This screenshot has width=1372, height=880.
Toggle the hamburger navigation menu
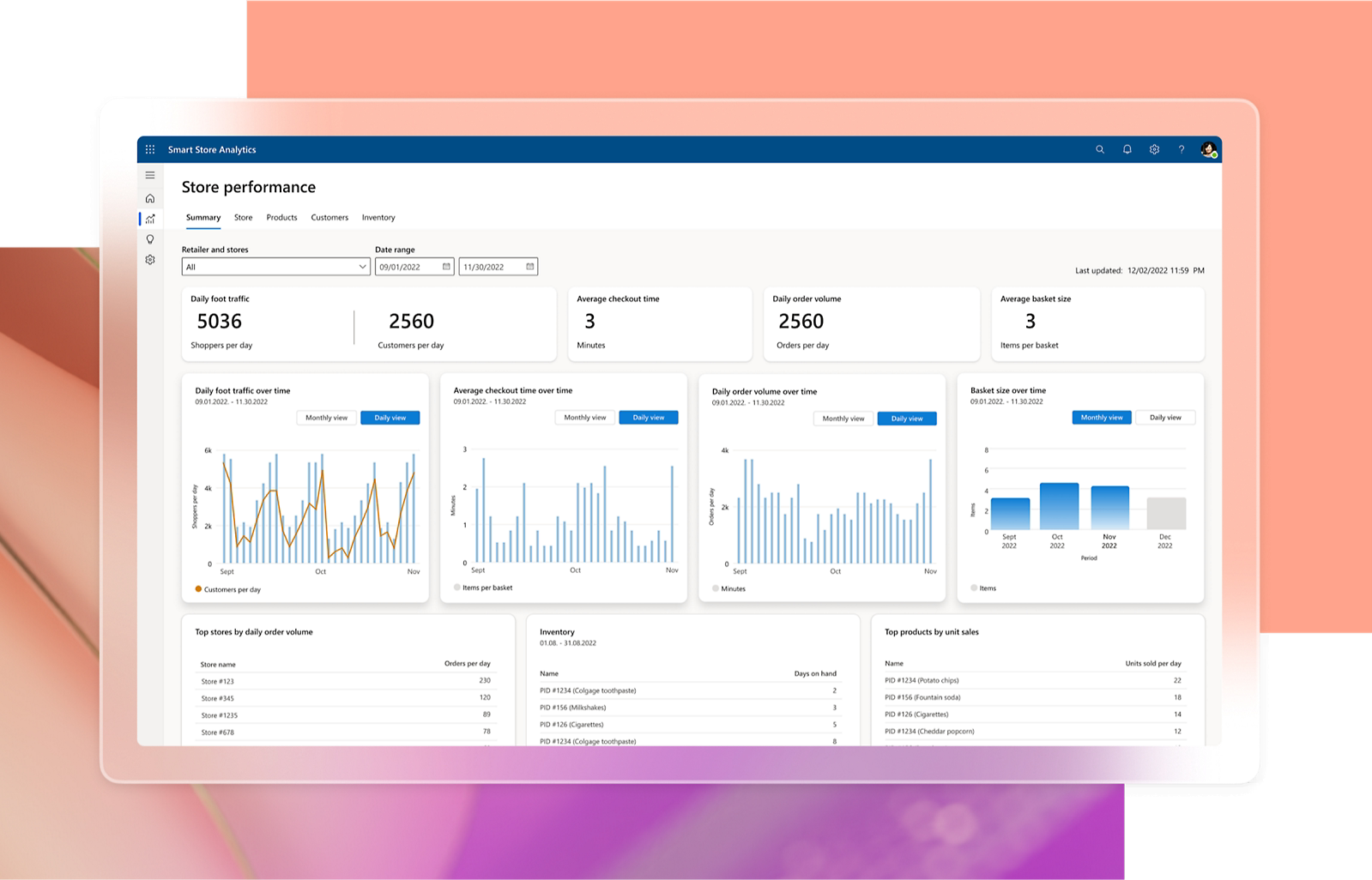pos(150,175)
